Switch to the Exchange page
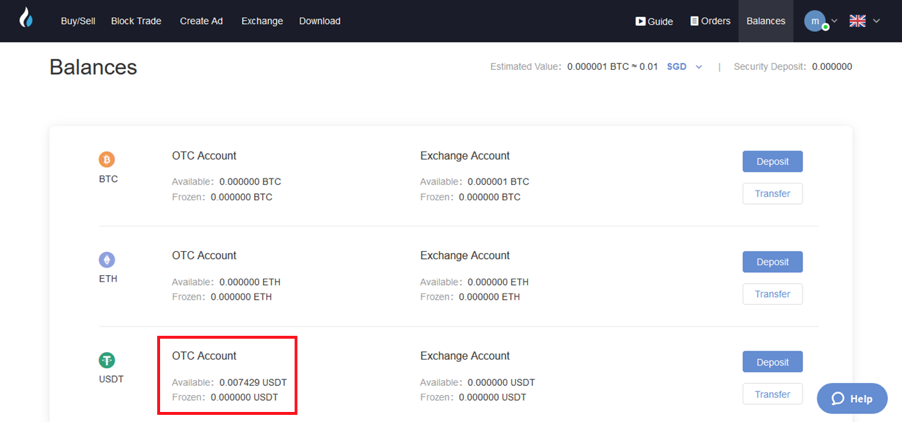This screenshot has width=902, height=422. pyautogui.click(x=262, y=21)
